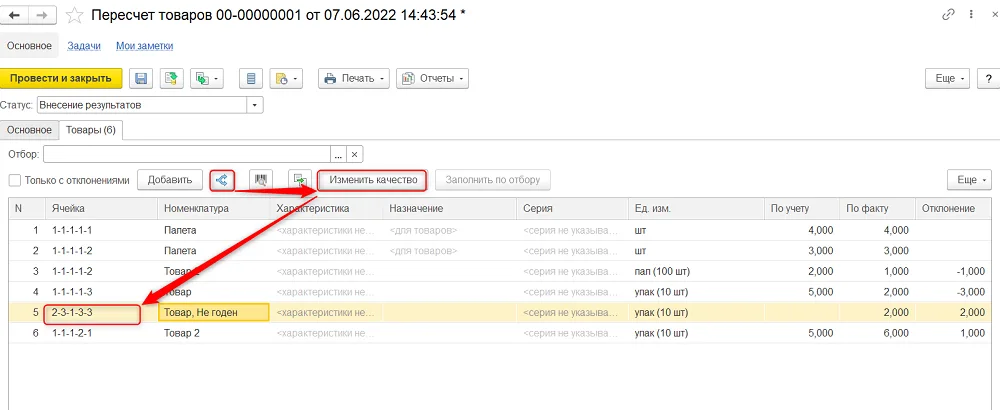Switch to the lower Основное tab

tap(29, 129)
